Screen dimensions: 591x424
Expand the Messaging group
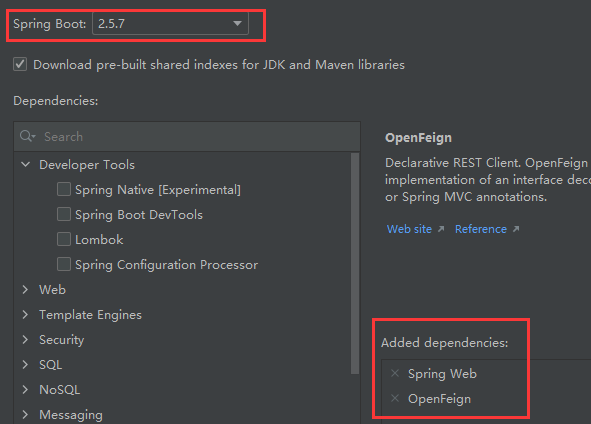click(x=25, y=415)
